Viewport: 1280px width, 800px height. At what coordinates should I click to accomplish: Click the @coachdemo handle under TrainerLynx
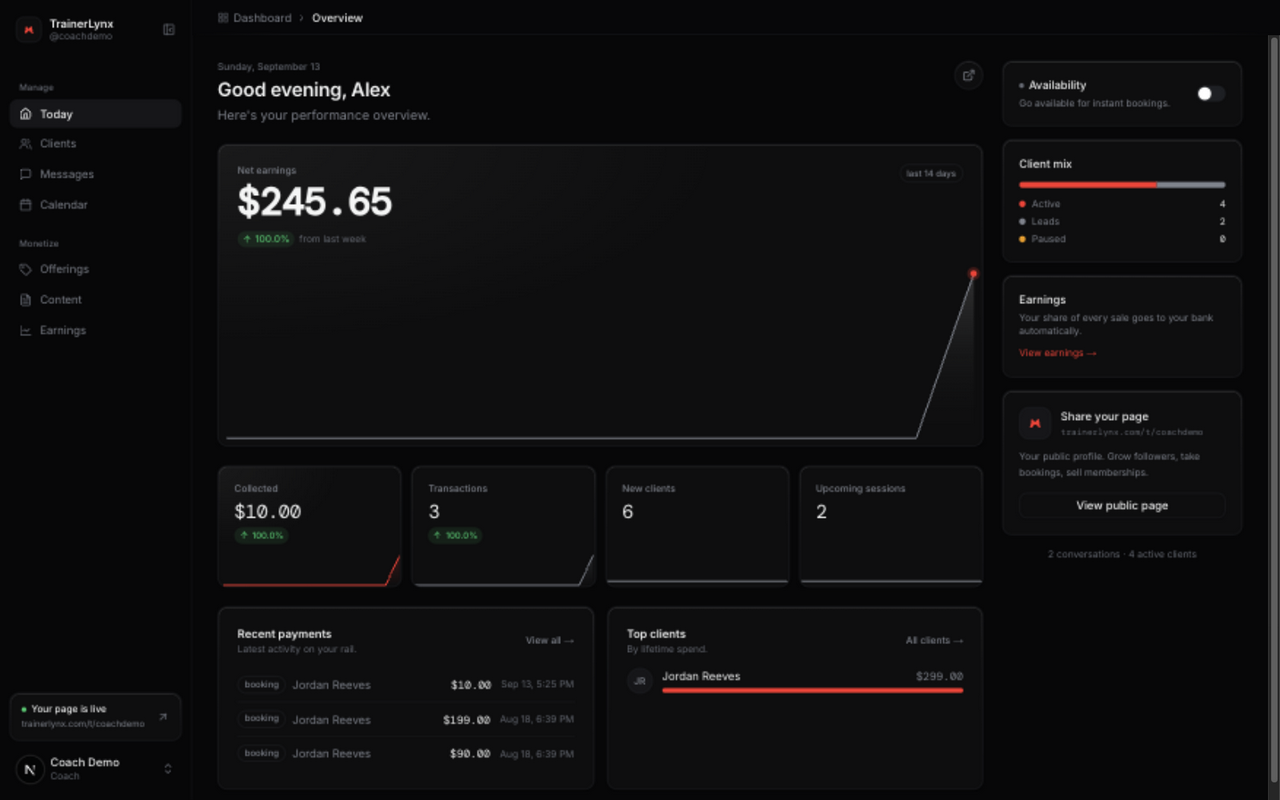81,37
